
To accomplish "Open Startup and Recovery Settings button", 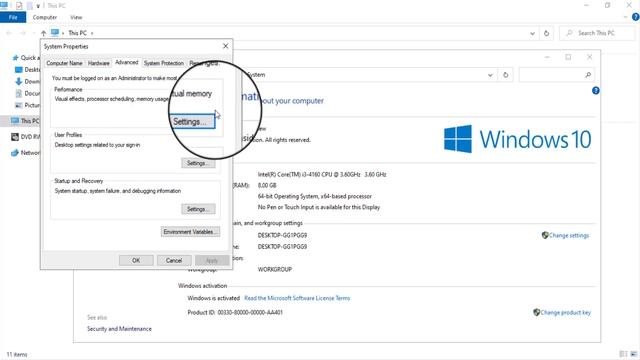I will tap(198, 209).
